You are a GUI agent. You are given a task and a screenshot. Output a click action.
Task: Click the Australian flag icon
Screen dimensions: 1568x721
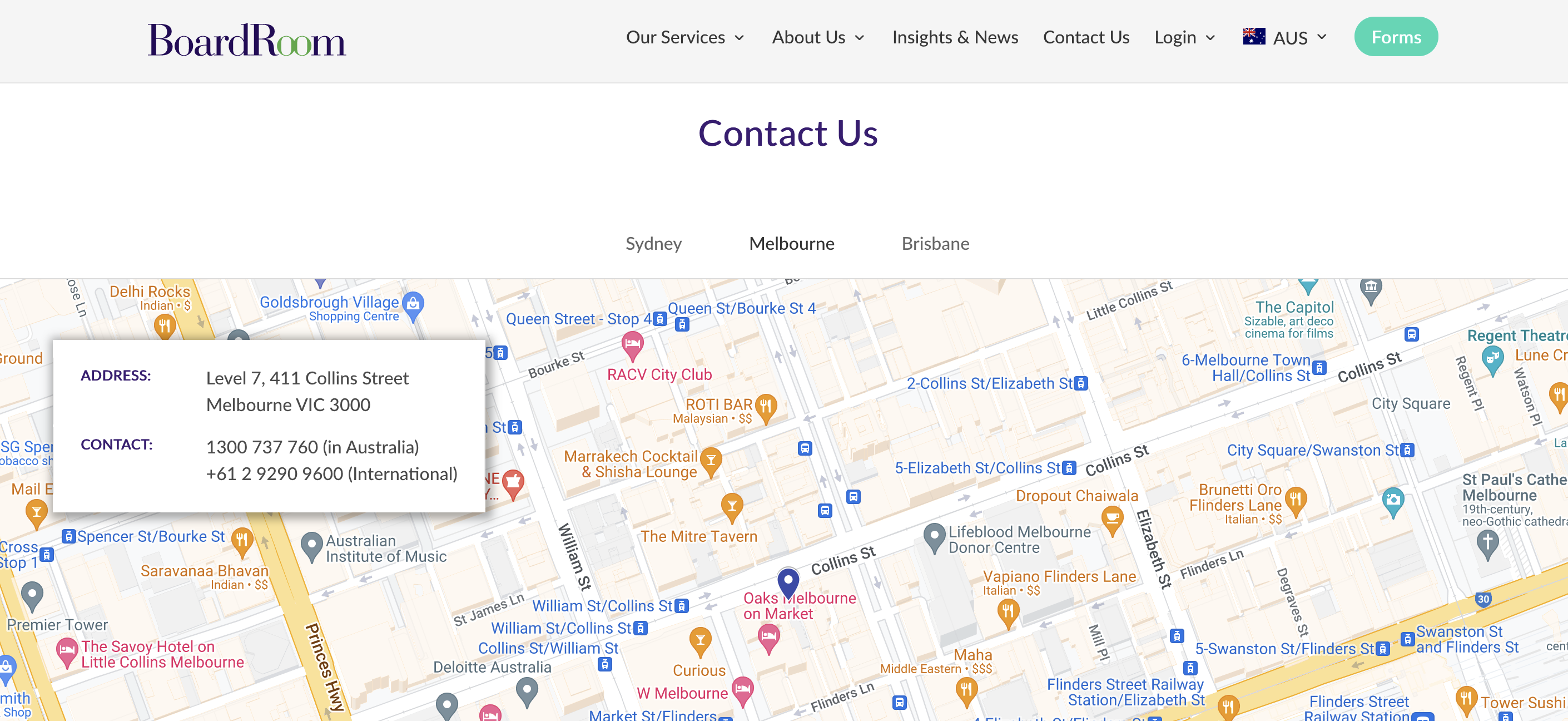[x=1254, y=37]
